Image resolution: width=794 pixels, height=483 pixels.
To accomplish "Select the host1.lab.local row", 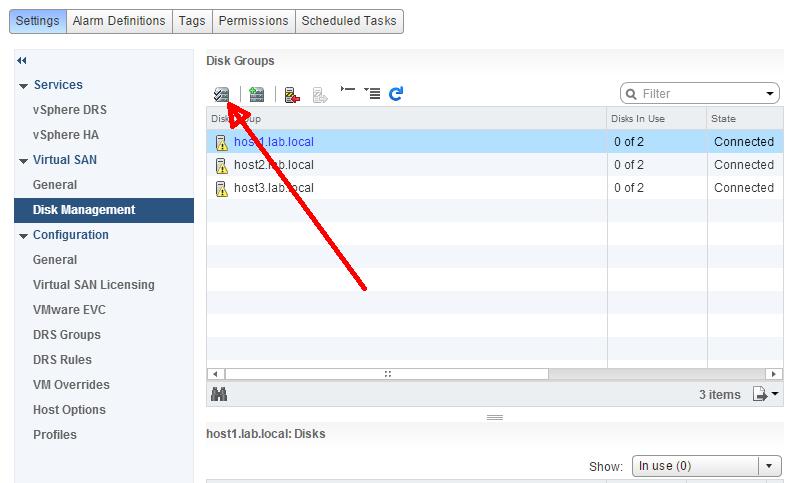I will tap(495, 142).
